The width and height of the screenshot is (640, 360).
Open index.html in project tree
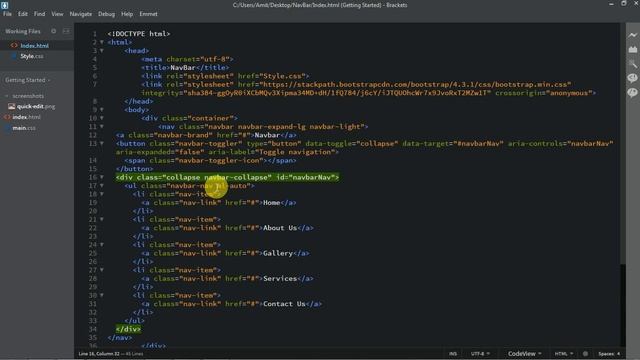tap(27, 117)
